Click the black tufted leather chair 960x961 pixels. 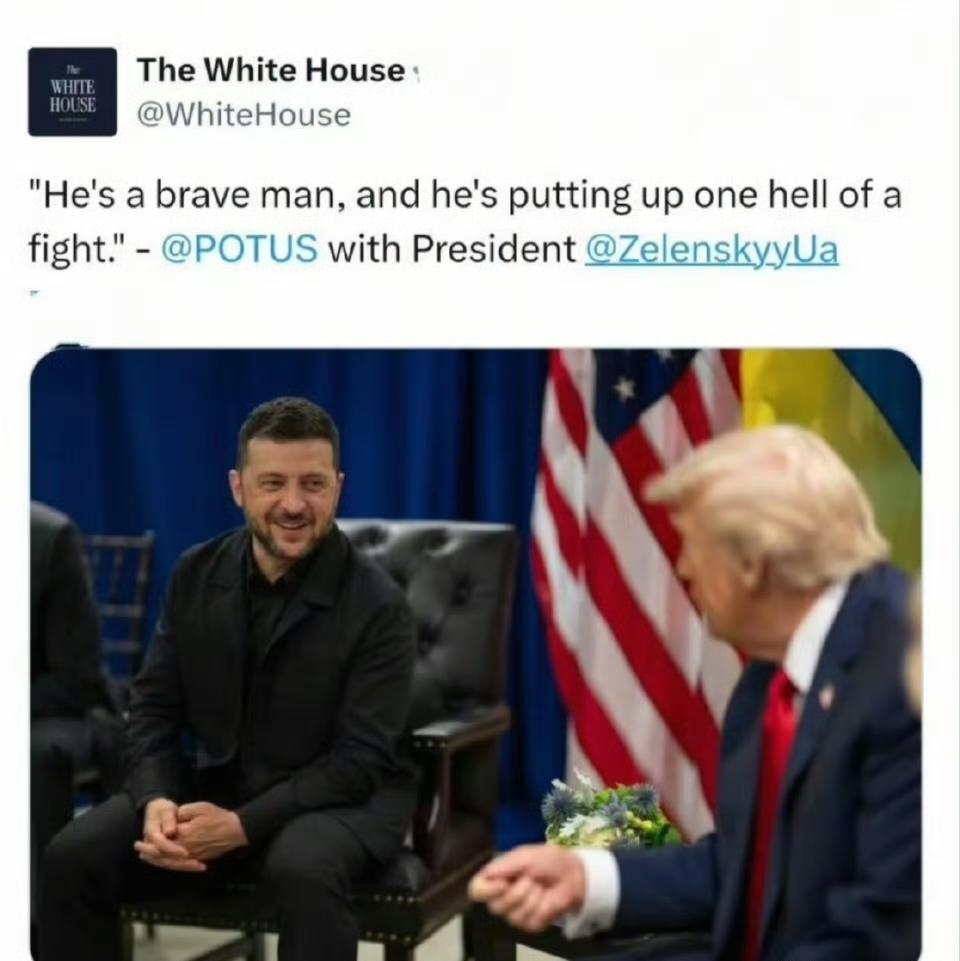[441, 705]
